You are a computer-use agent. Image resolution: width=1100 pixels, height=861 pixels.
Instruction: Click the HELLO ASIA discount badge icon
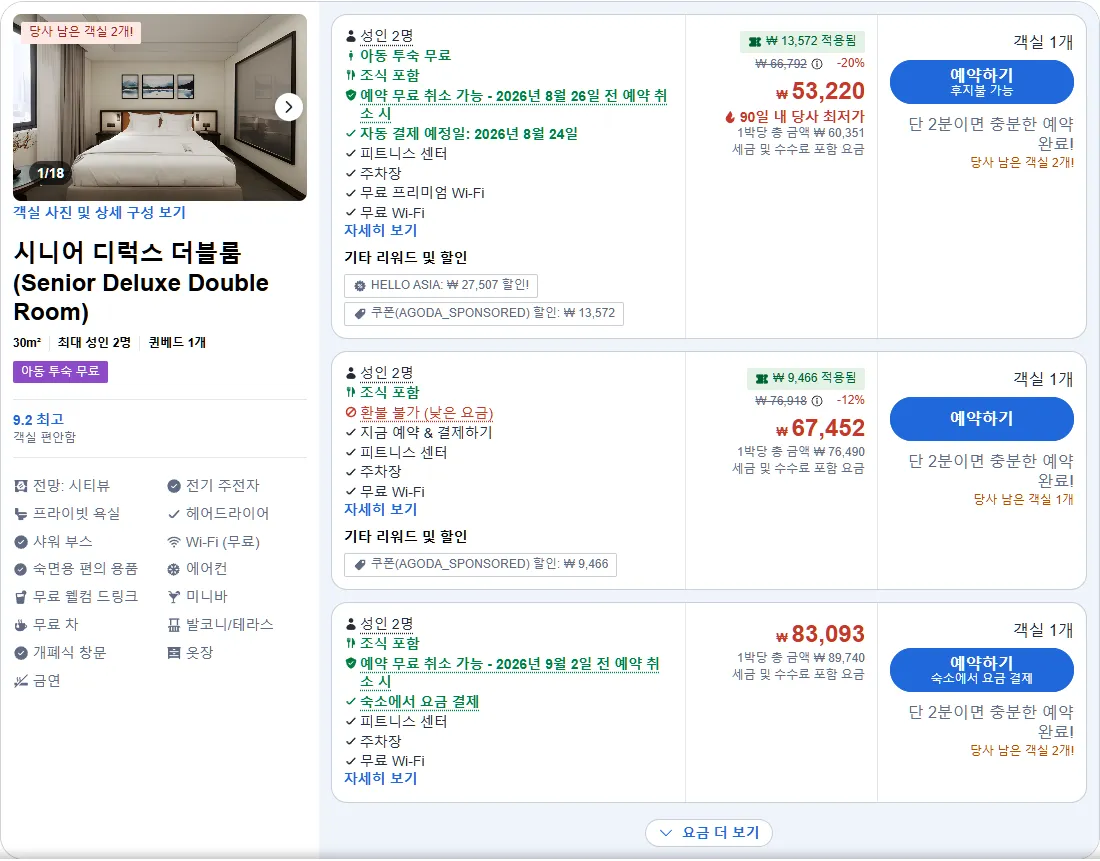tap(360, 286)
